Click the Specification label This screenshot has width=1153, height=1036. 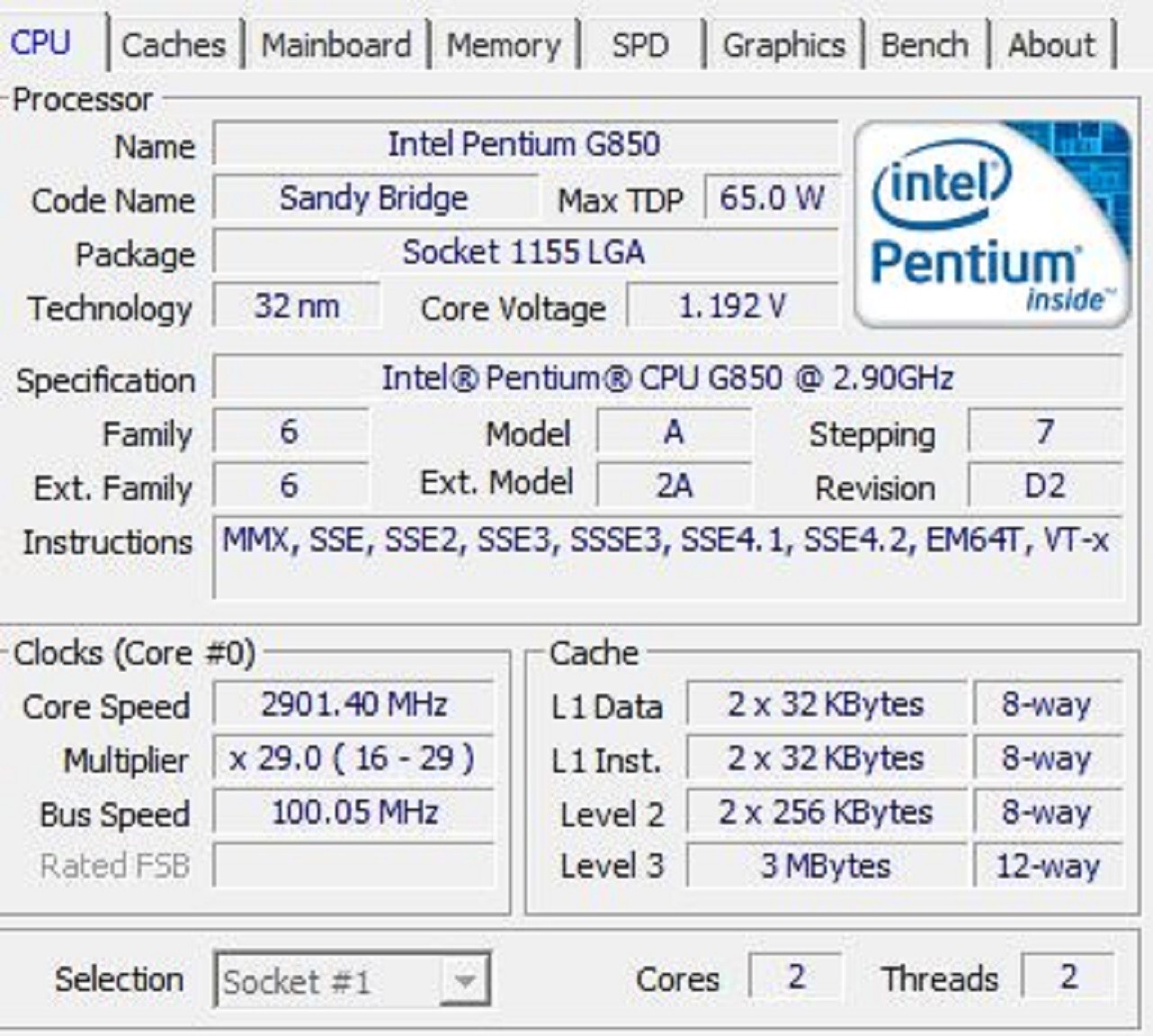(105, 380)
